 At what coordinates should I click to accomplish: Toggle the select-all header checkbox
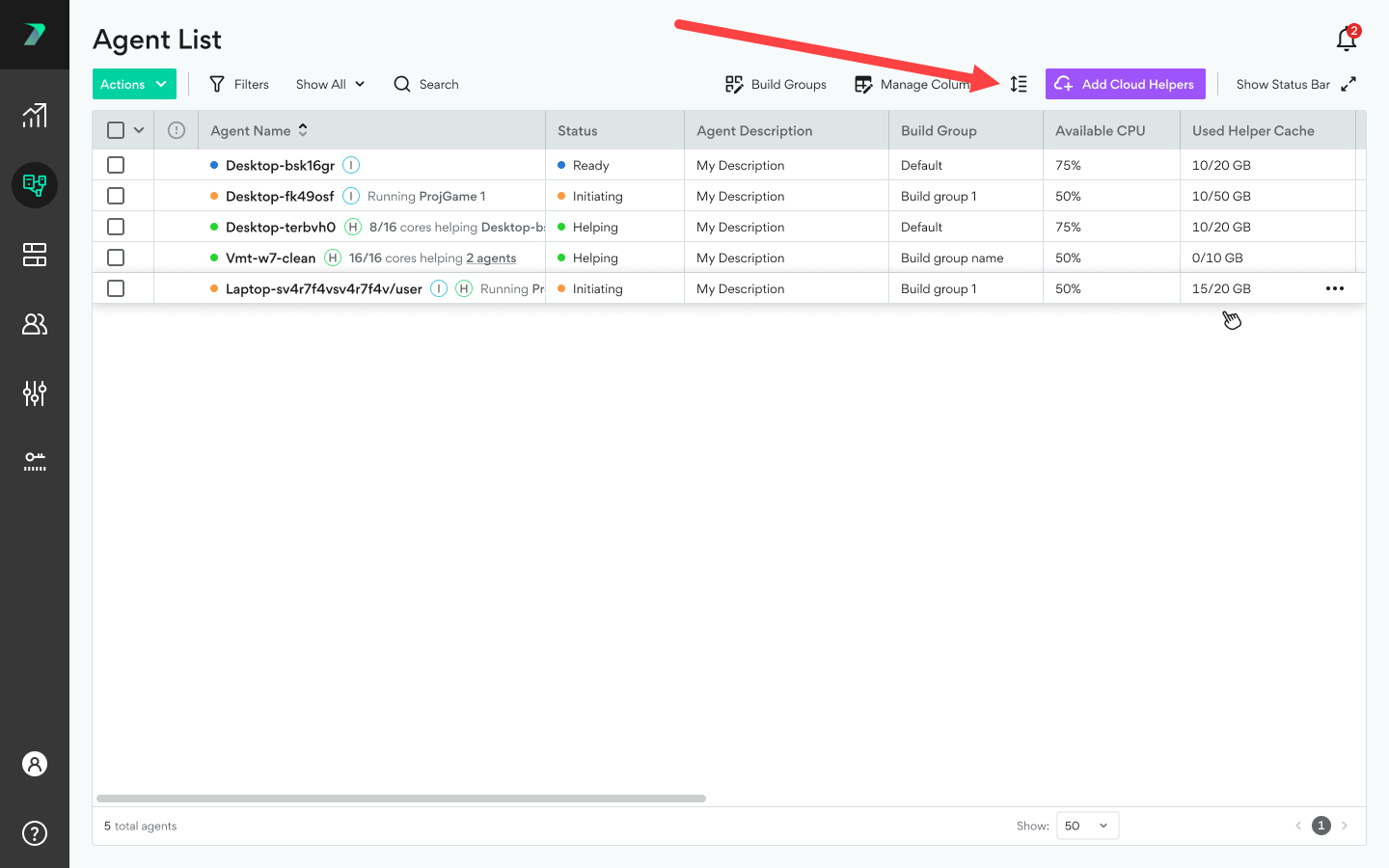pyautogui.click(x=116, y=130)
